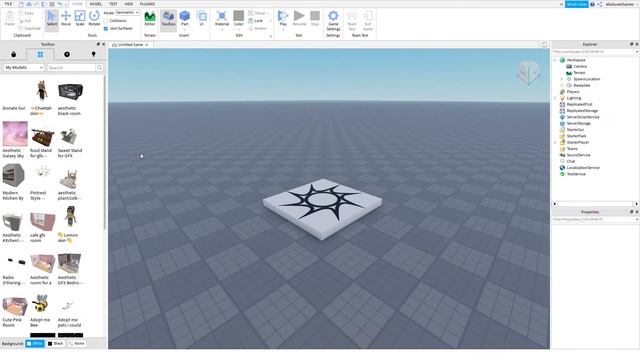
Task: Switch to the HOME ribbon tab
Action: (77, 4)
